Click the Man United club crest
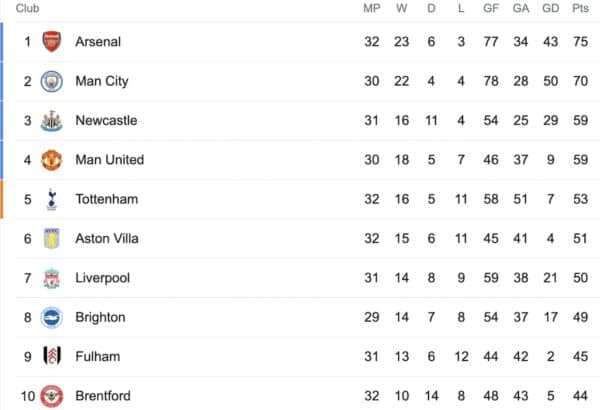Viewport: 600px width, 410px height. [52, 160]
